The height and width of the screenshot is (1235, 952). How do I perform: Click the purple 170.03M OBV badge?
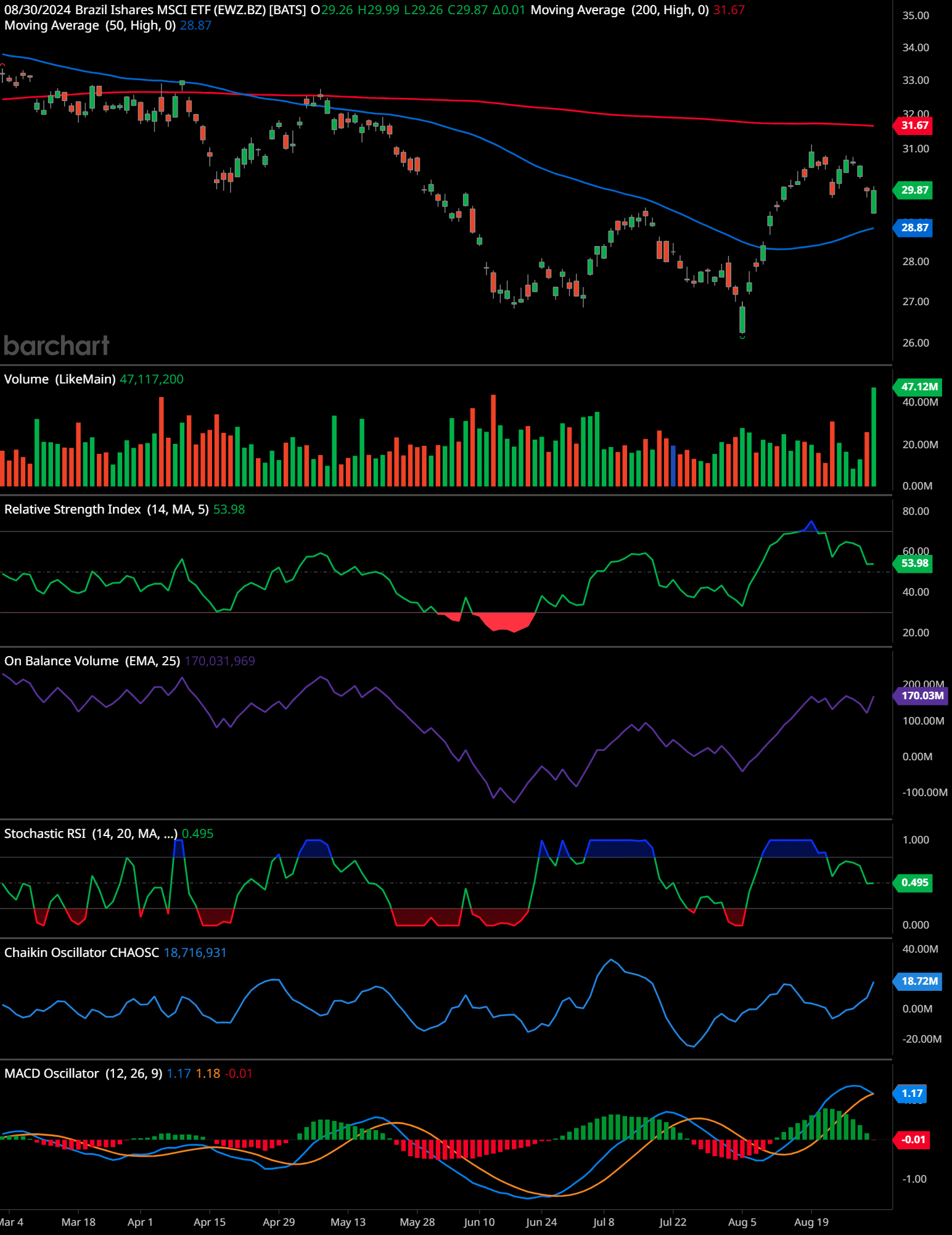point(921,695)
